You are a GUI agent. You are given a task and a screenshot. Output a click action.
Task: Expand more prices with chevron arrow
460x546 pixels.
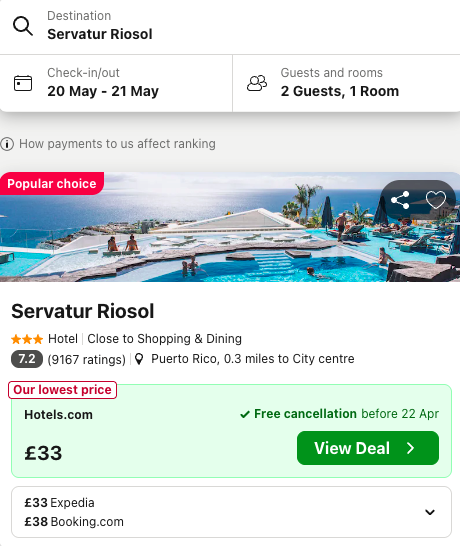[x=430, y=512]
